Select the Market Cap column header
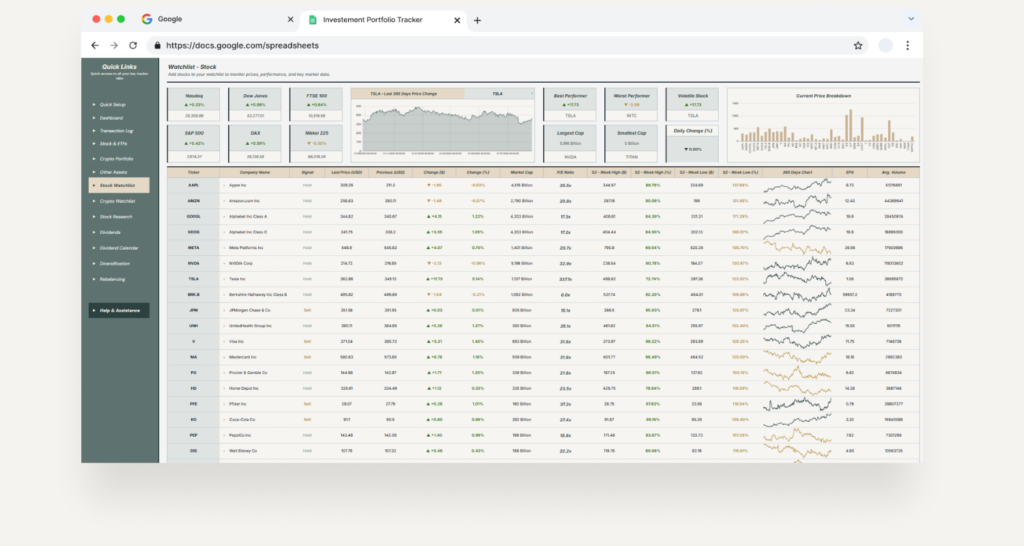The width and height of the screenshot is (1024, 546). [521, 172]
